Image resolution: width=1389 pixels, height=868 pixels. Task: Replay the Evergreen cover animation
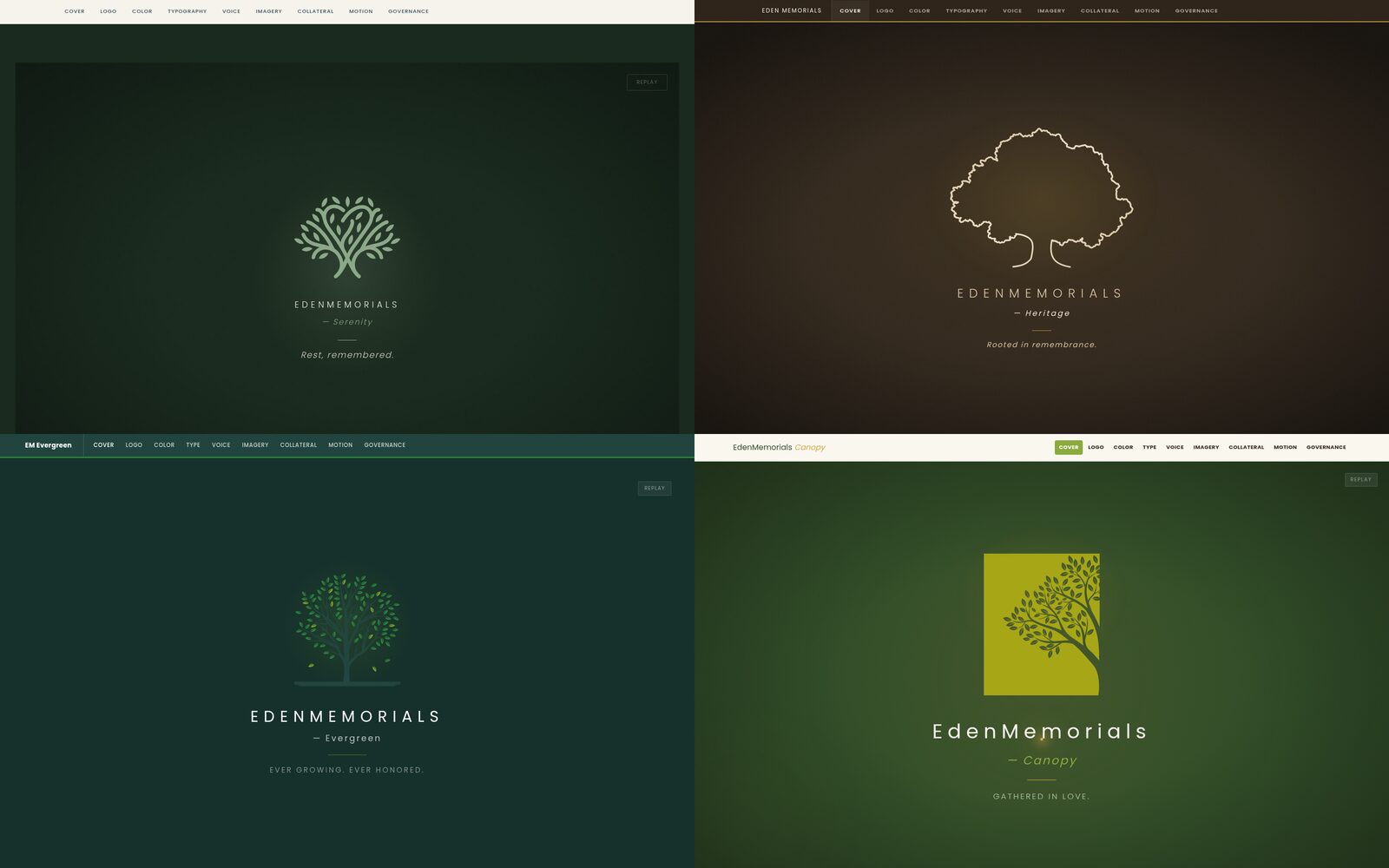pos(655,488)
